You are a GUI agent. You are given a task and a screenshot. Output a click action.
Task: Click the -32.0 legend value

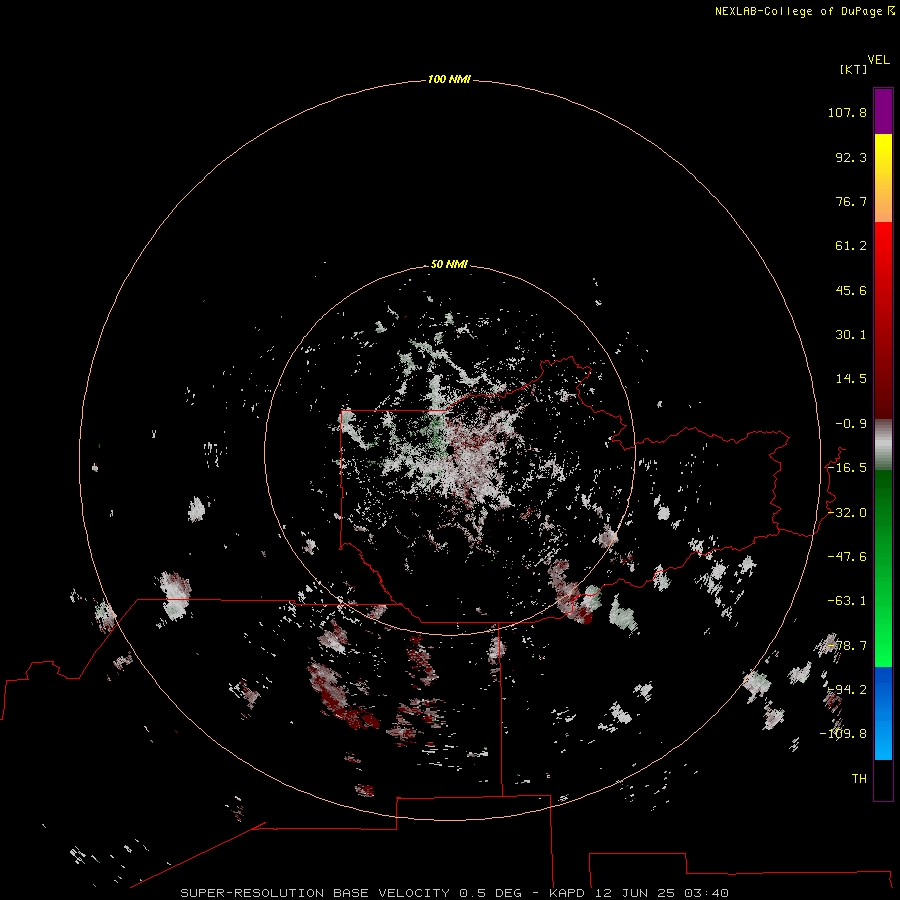click(x=847, y=513)
